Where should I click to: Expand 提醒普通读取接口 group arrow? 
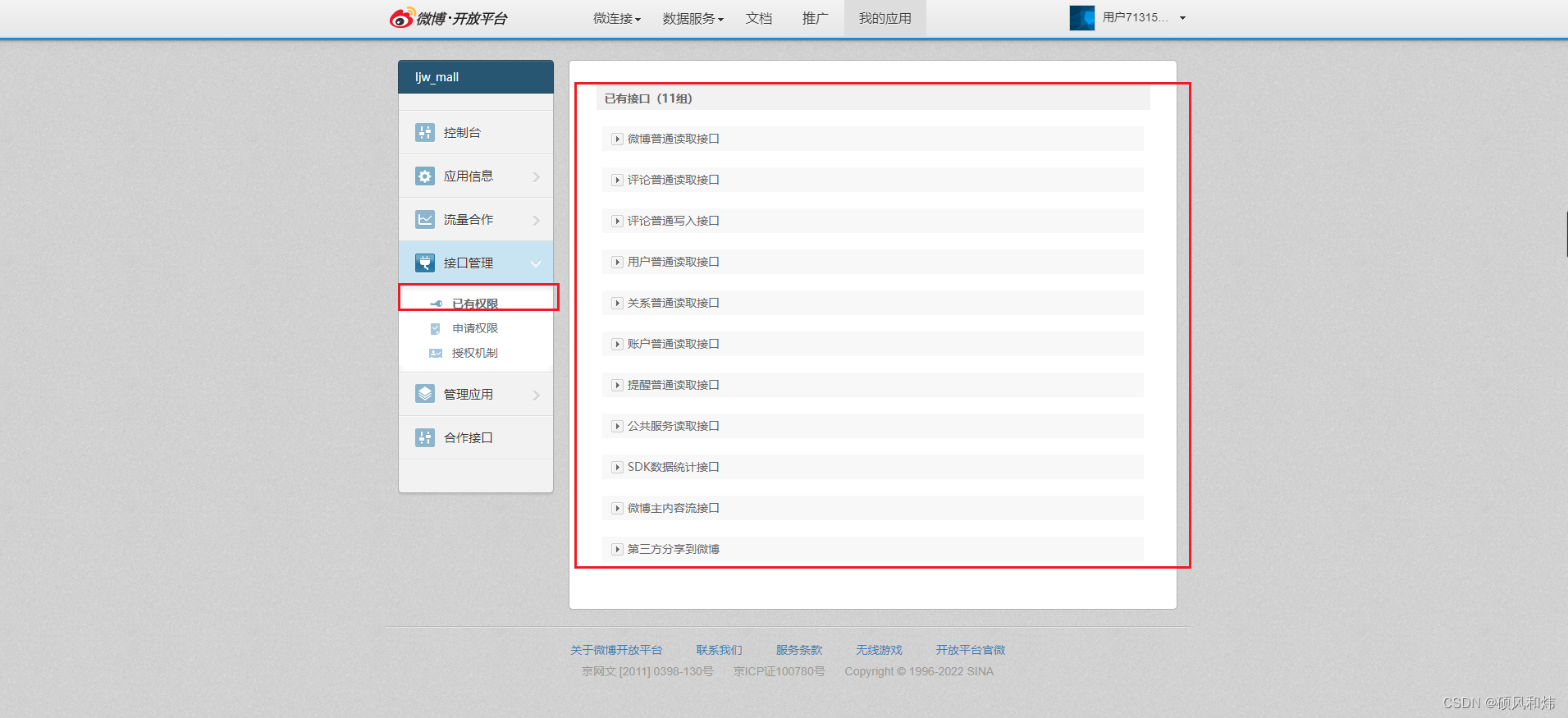[618, 386]
